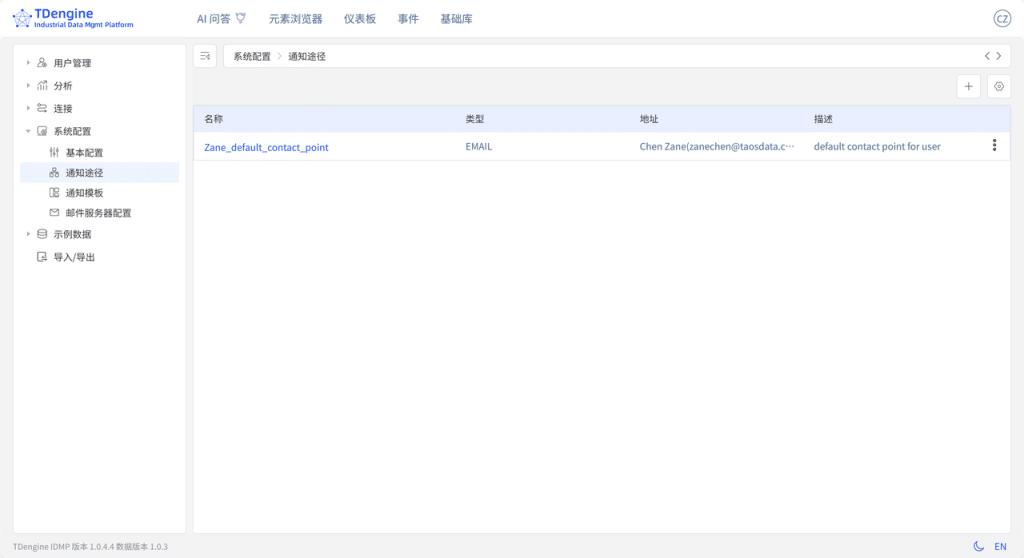Viewport: 1024px width, 558px height.
Task: Open AI 问答 in the top menu
Action: (x=214, y=19)
